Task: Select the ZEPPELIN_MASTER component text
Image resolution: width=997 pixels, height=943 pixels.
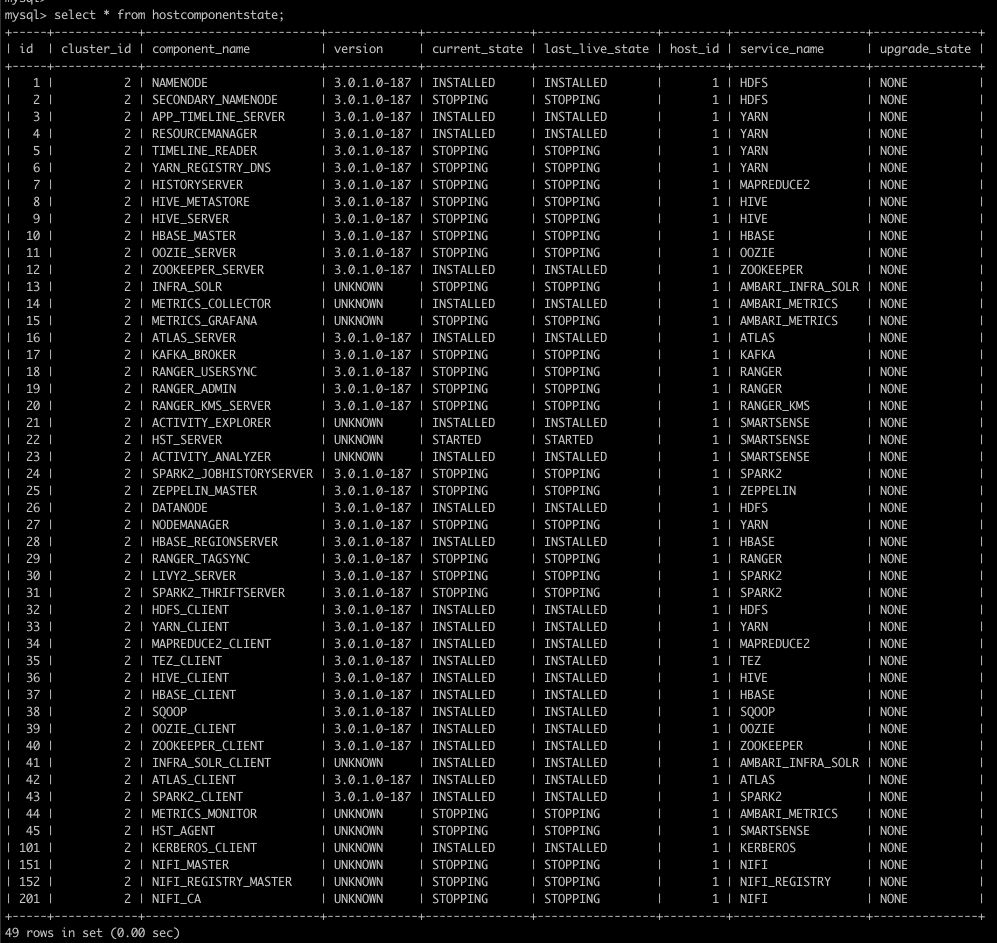Action: 204,491
